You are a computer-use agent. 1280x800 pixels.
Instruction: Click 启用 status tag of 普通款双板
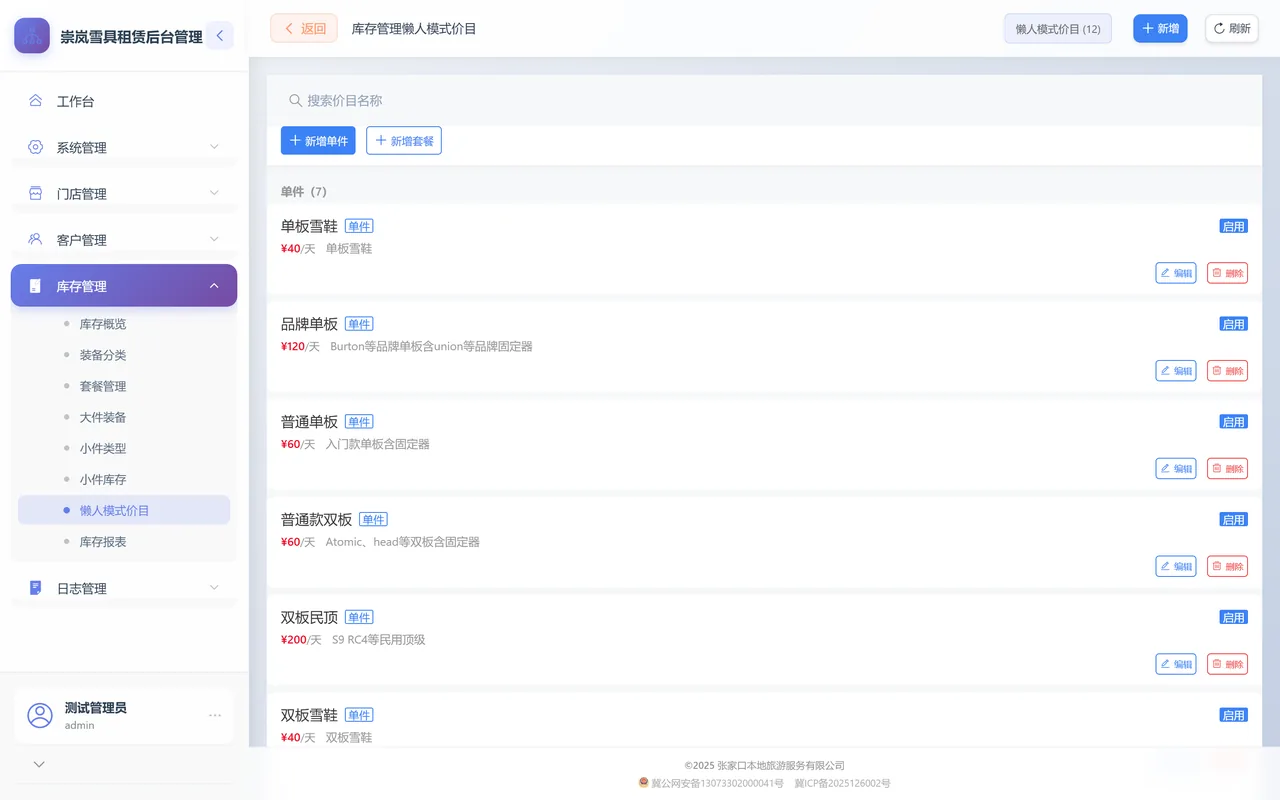1234,520
